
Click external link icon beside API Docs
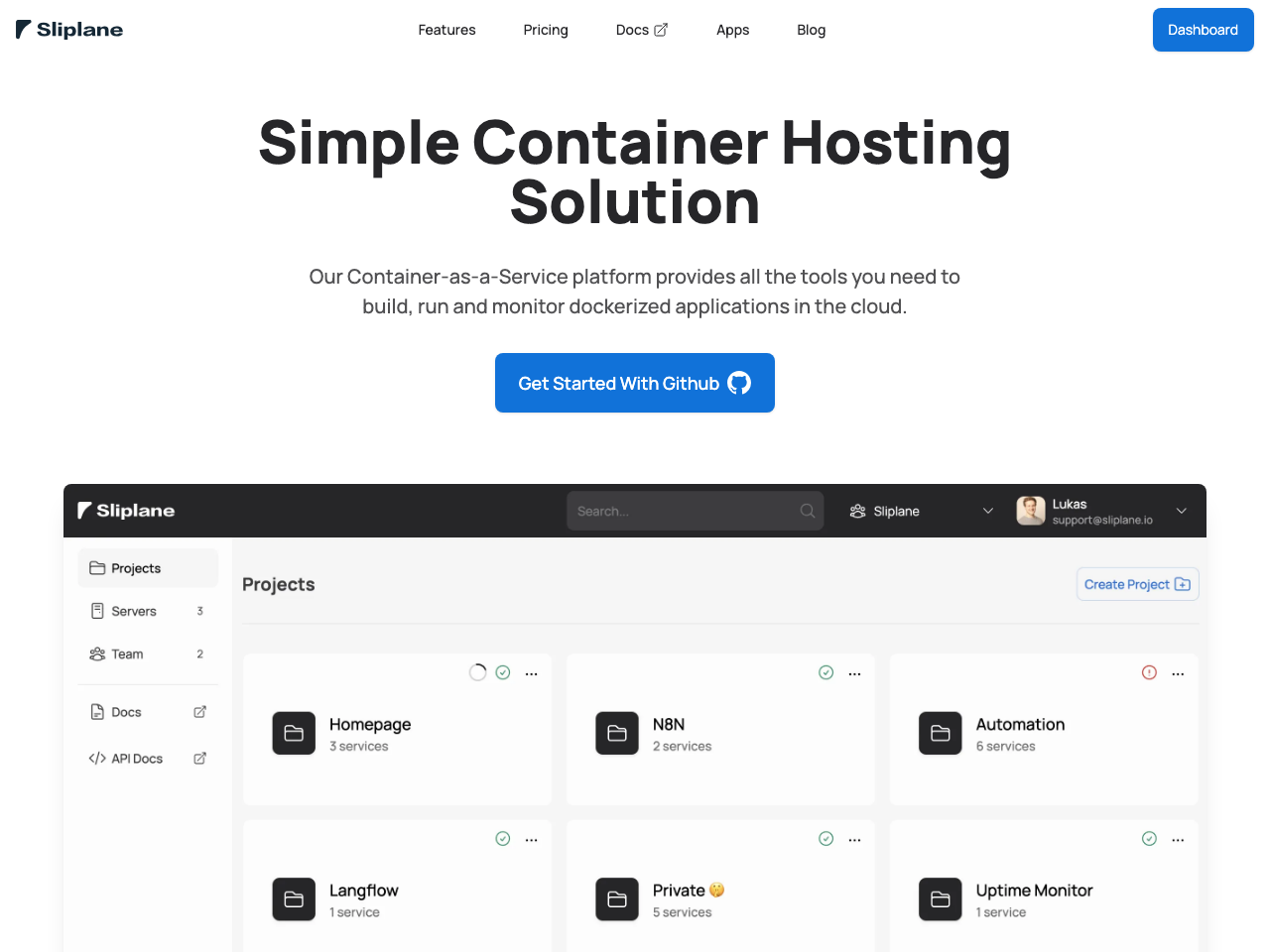[199, 759]
